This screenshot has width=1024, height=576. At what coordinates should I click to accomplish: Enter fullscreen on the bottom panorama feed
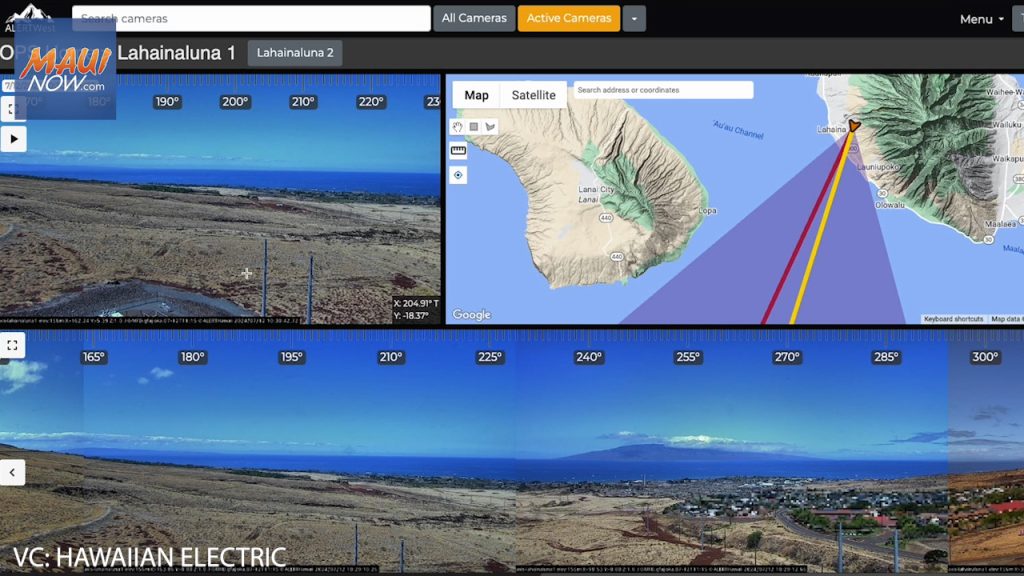tap(13, 345)
